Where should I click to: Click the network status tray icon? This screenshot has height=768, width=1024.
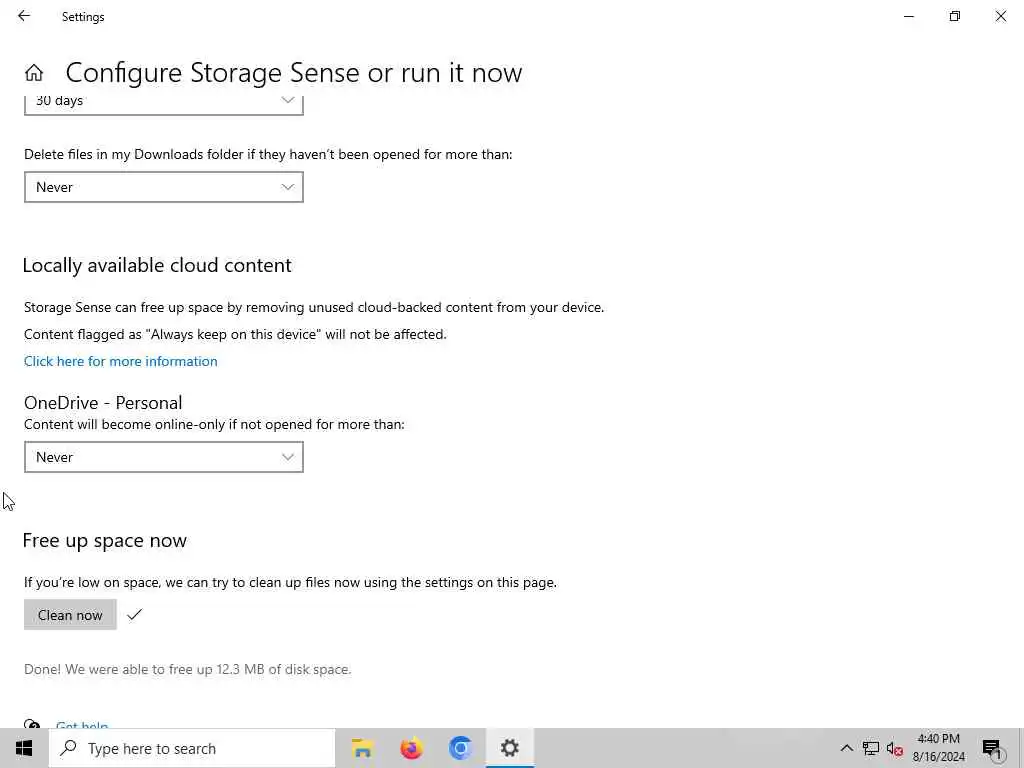pos(871,748)
